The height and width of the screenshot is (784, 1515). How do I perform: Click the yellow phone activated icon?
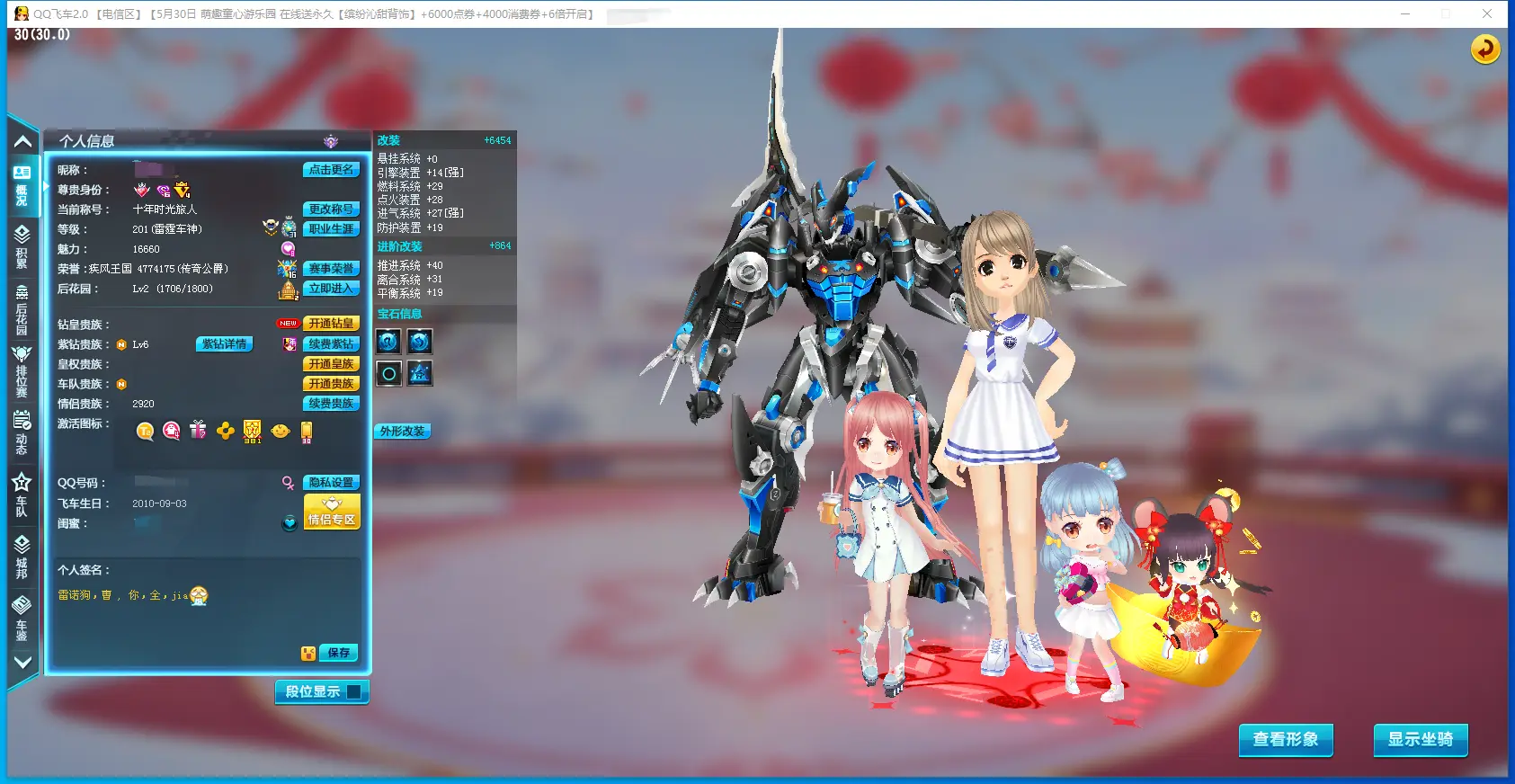pyautogui.click(x=307, y=432)
